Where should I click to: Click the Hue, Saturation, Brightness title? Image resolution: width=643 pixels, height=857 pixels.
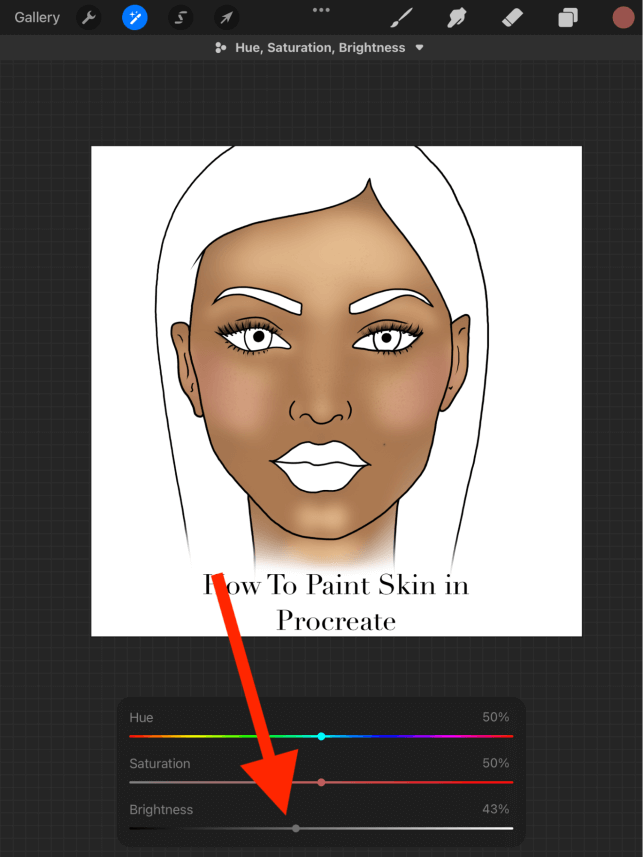click(x=320, y=48)
